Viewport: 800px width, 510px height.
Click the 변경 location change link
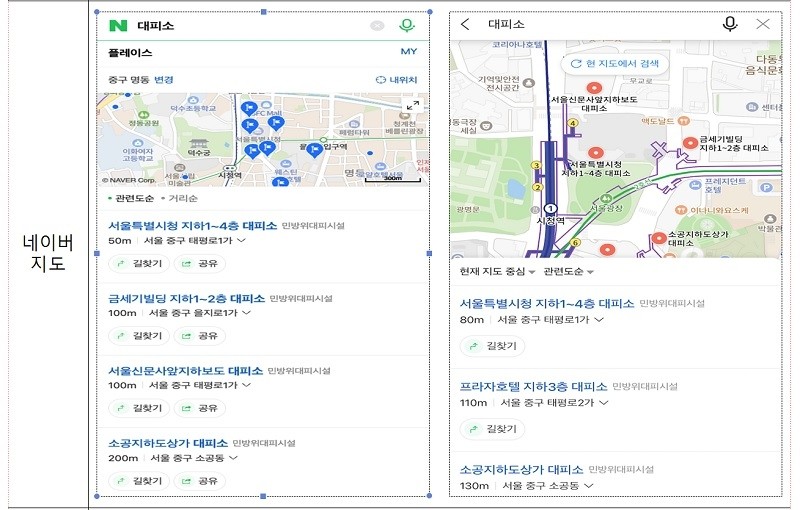[x=164, y=80]
